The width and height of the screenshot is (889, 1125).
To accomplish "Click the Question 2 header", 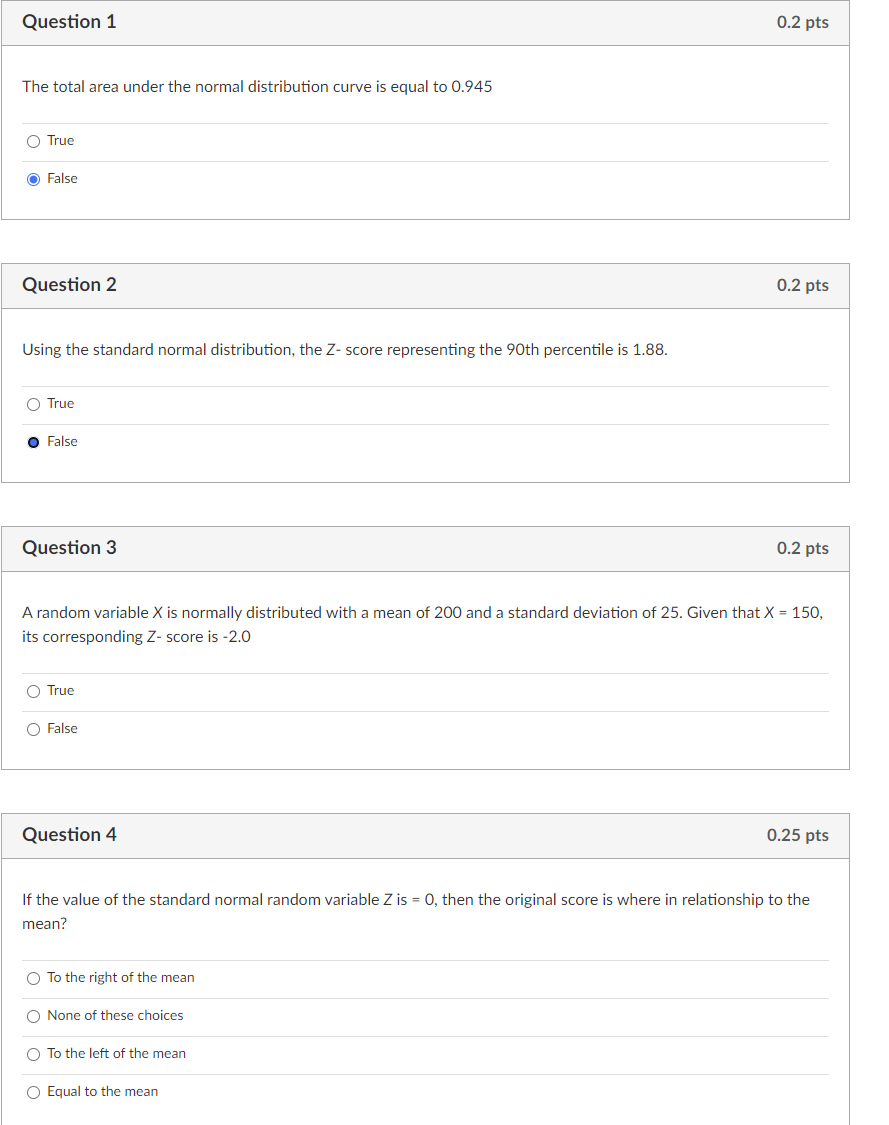I will click(x=69, y=284).
